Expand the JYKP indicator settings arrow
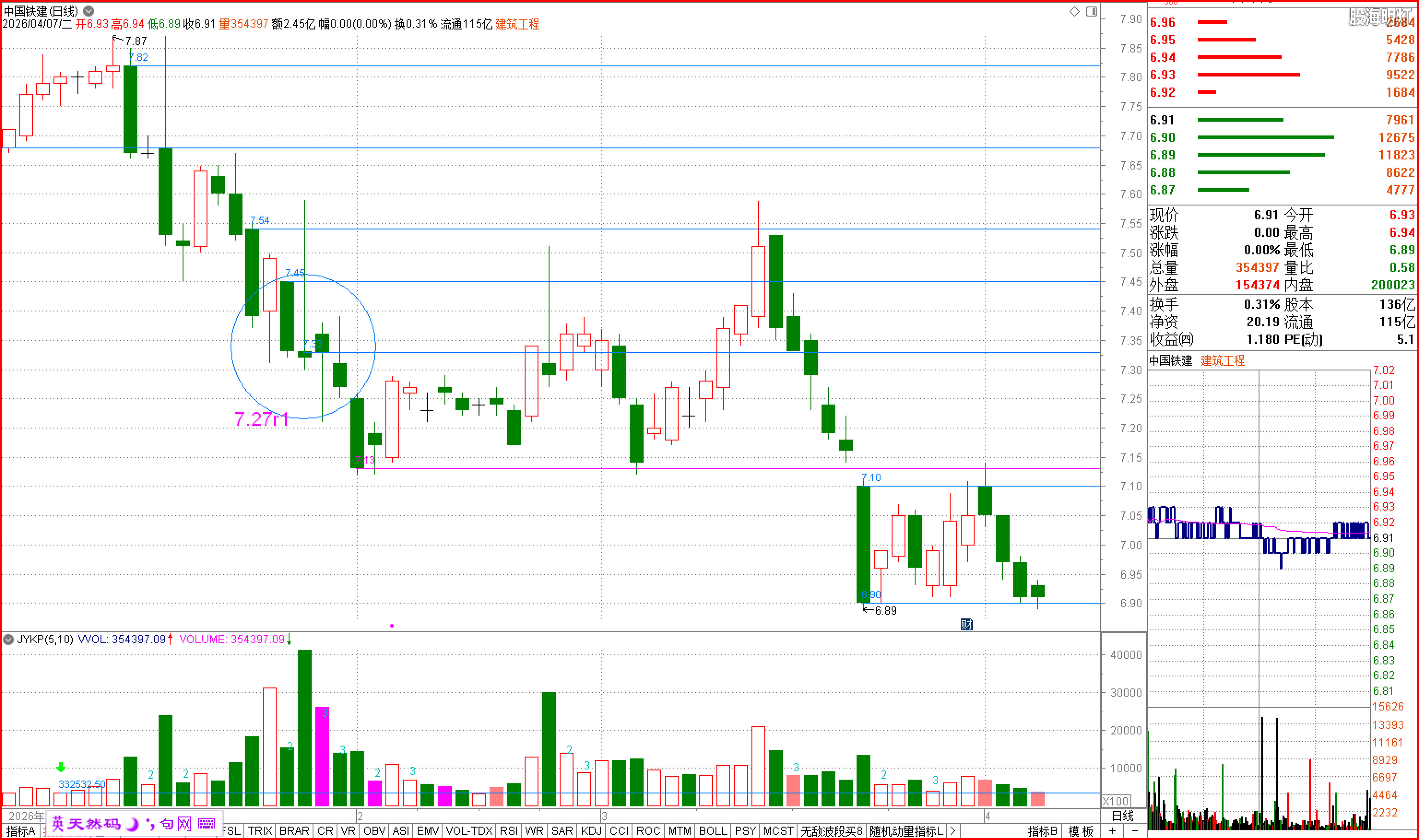Image resolution: width=1419 pixels, height=840 pixels. 8,639
